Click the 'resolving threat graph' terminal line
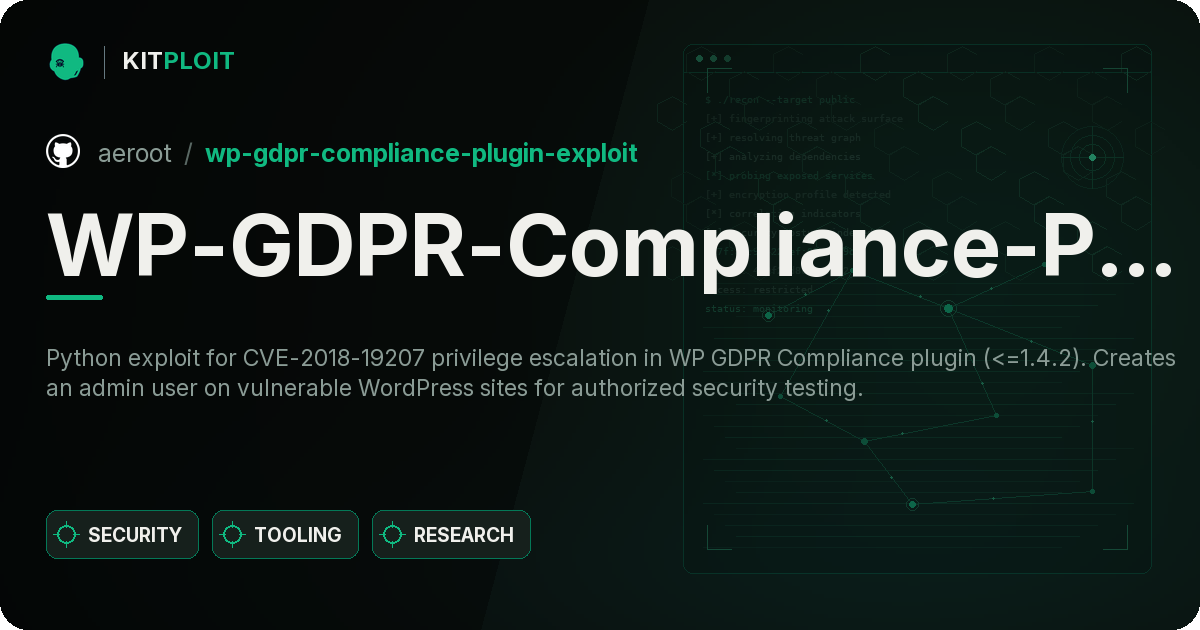 click(782, 138)
